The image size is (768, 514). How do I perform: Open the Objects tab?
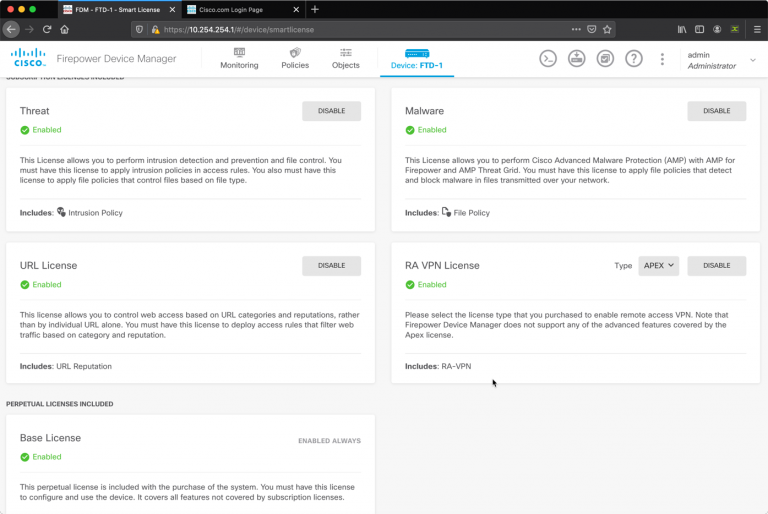(346, 59)
